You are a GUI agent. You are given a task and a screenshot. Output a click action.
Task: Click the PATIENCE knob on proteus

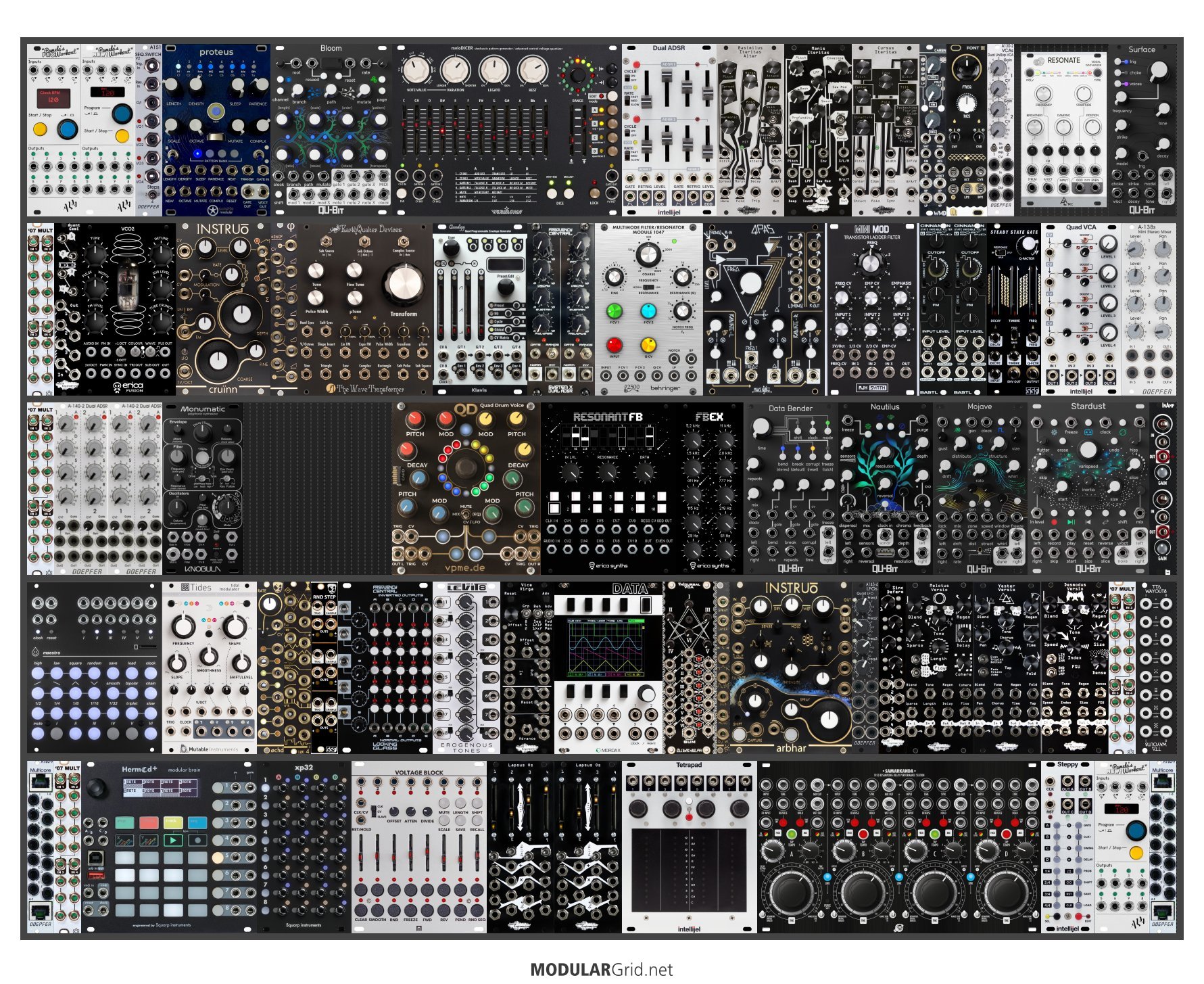click(260, 87)
